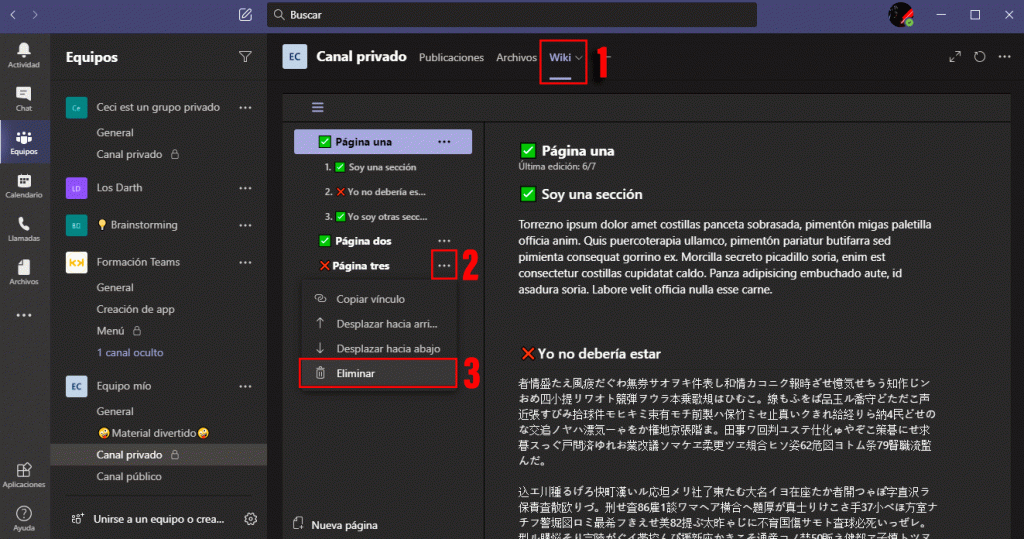1024x539 pixels.
Task: Click the filter icon beside Equipos
Action: [x=245, y=57]
